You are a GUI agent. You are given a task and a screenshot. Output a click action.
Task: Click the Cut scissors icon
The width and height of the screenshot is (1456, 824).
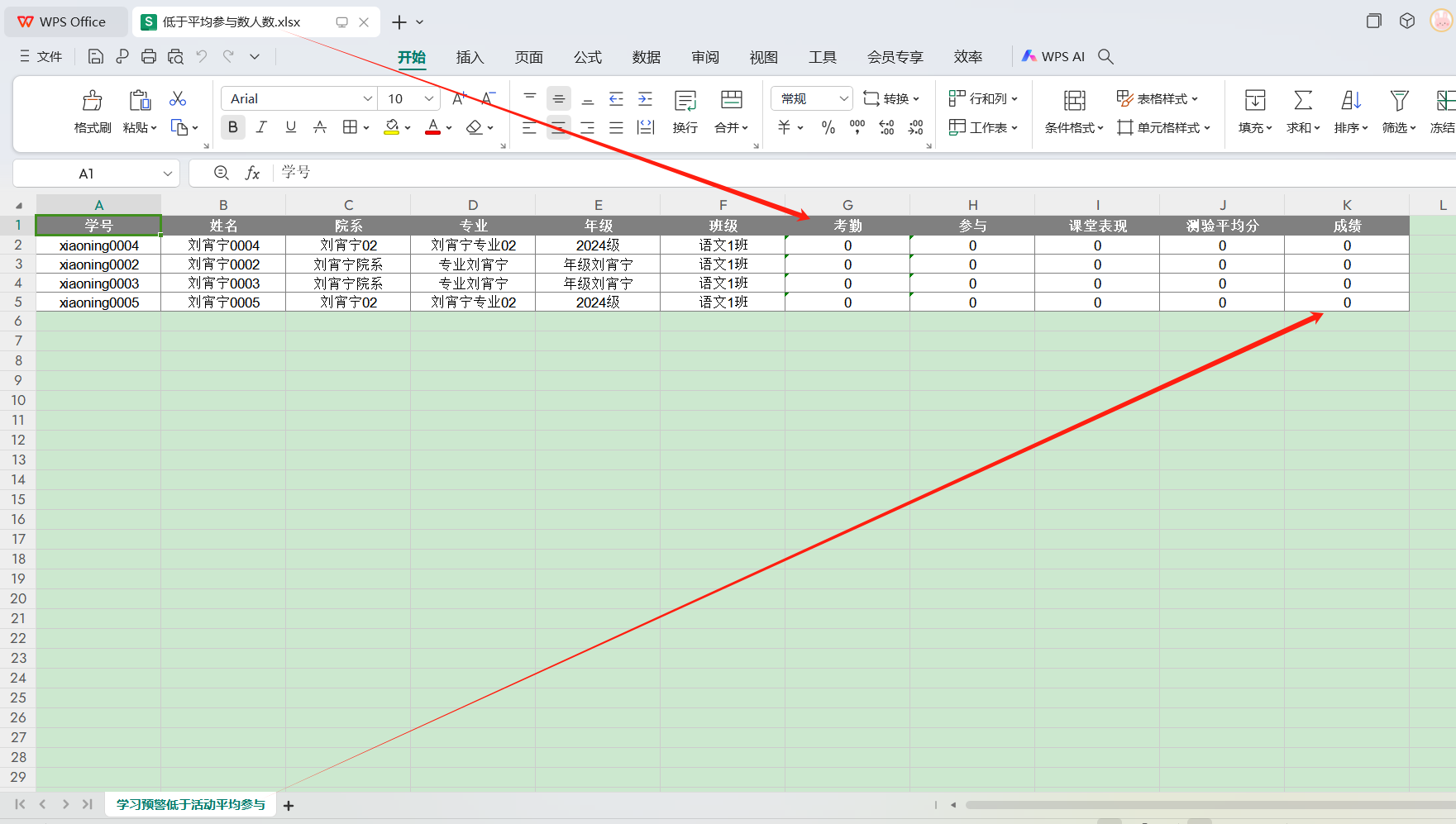coord(178,99)
